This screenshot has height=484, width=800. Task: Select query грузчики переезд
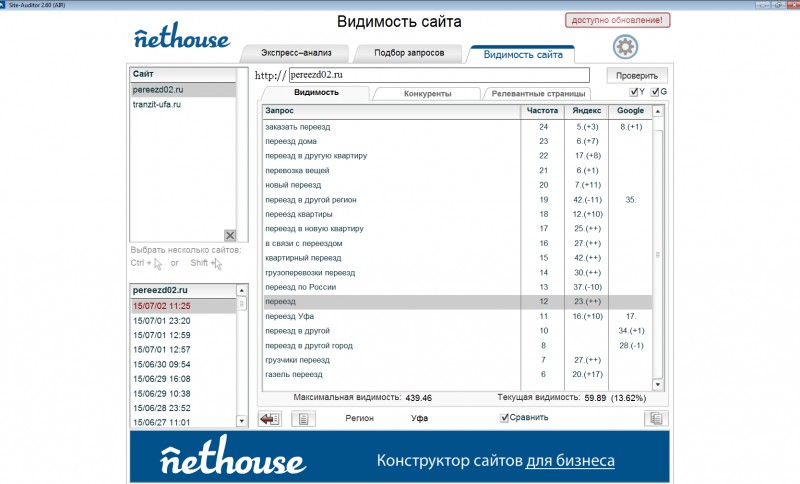[458, 360]
